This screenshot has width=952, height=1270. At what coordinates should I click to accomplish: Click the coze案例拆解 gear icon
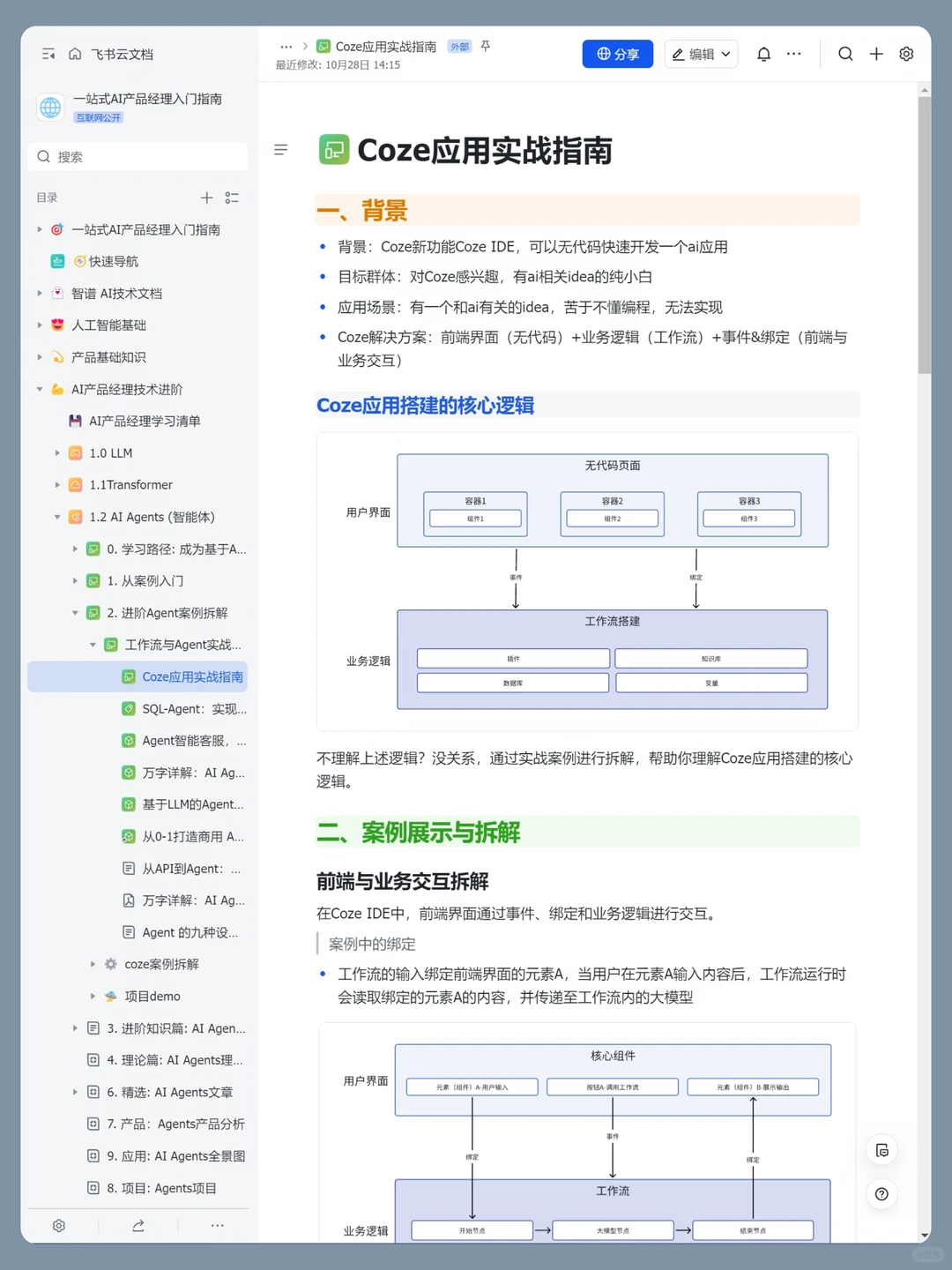click(111, 964)
